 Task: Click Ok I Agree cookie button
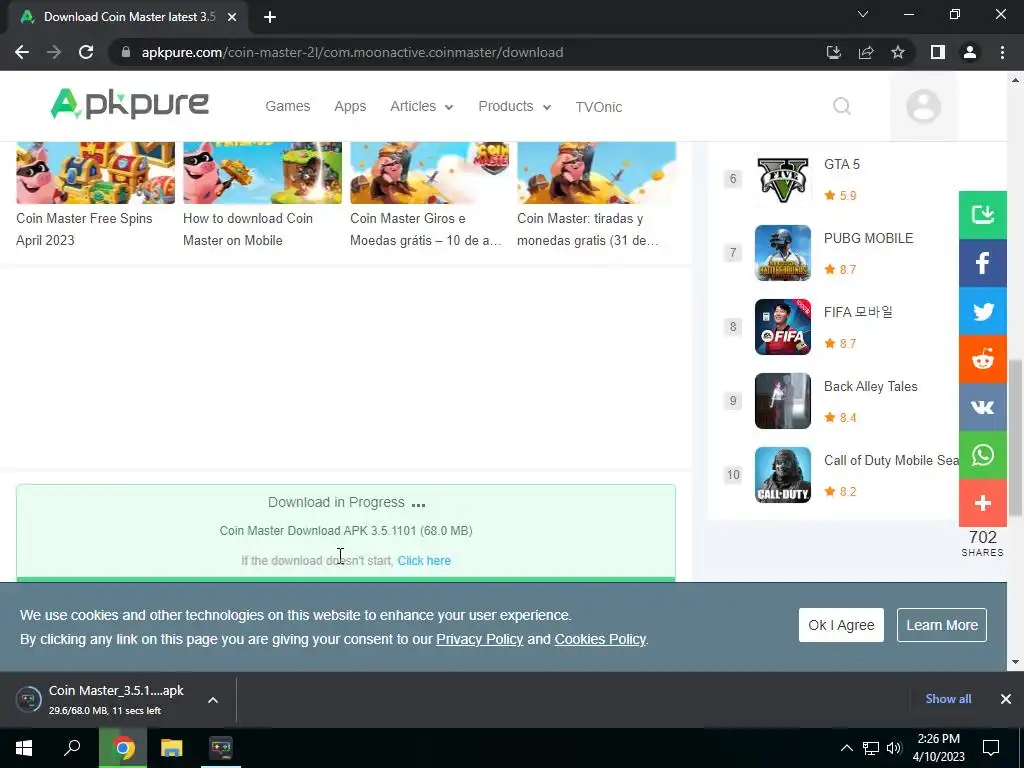pos(841,625)
